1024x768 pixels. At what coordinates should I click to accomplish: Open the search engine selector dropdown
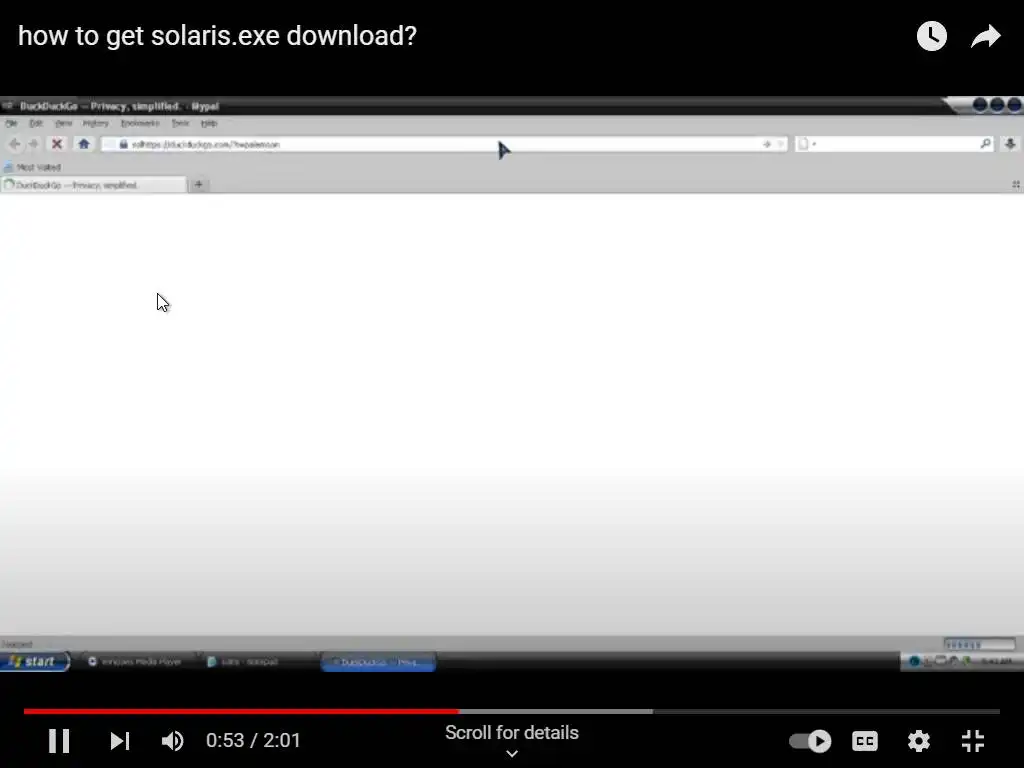click(807, 144)
